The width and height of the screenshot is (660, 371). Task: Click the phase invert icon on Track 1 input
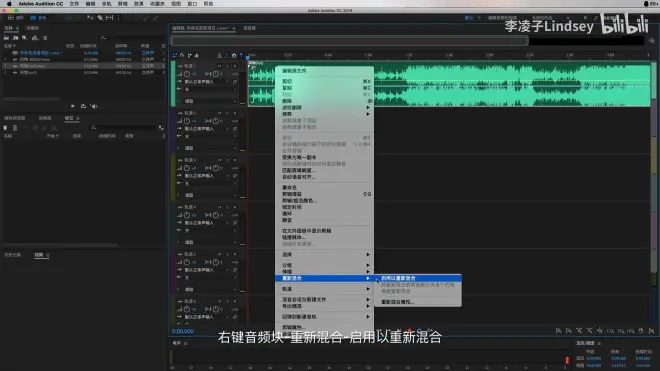(235, 82)
